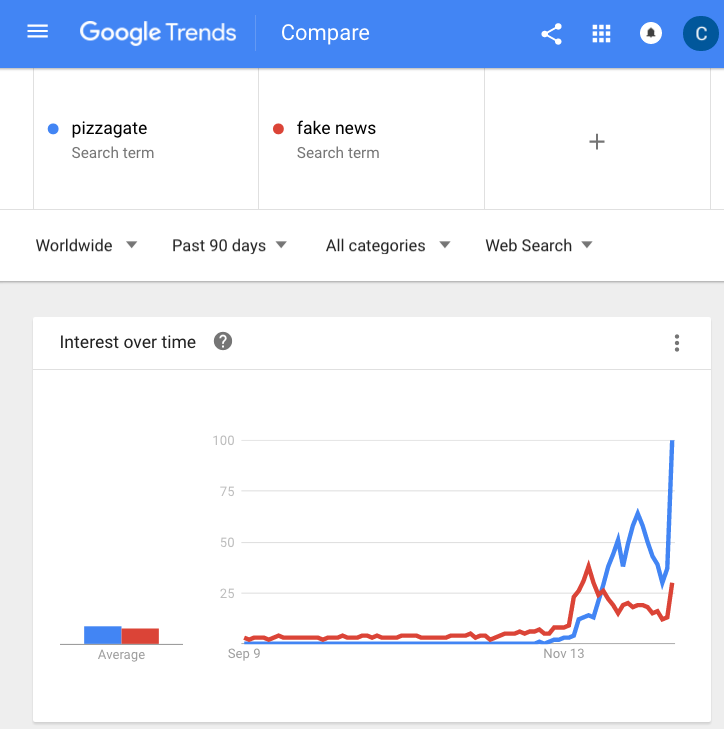Open the chart's three-dot options menu
The height and width of the screenshot is (729, 724).
(677, 343)
